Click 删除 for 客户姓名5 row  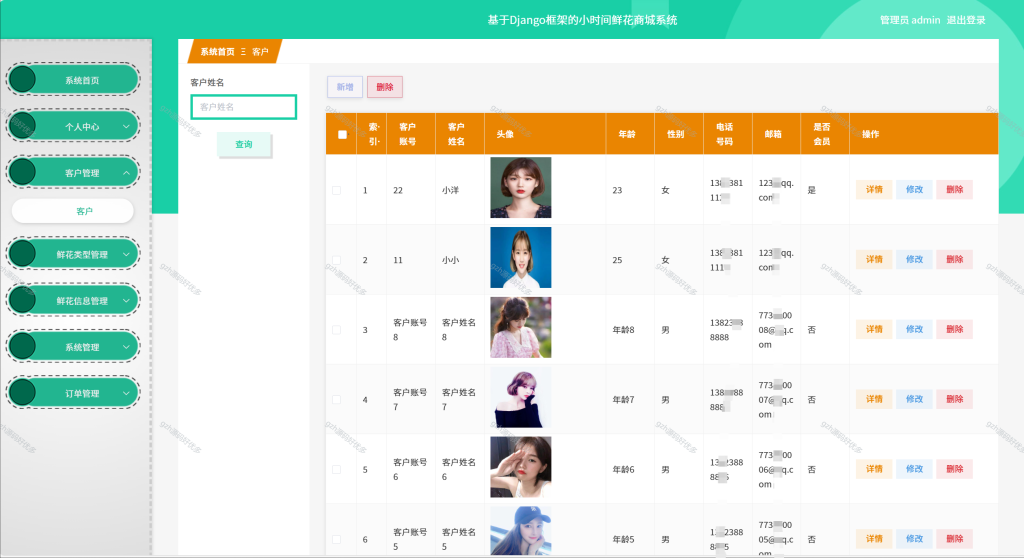point(955,539)
